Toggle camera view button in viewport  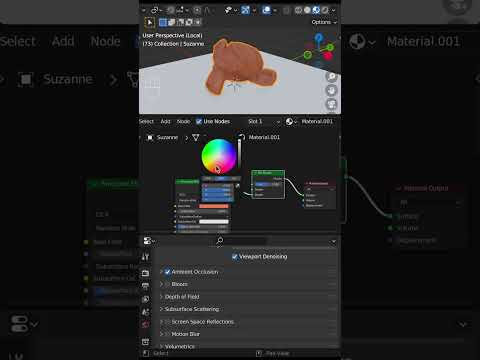(331, 105)
